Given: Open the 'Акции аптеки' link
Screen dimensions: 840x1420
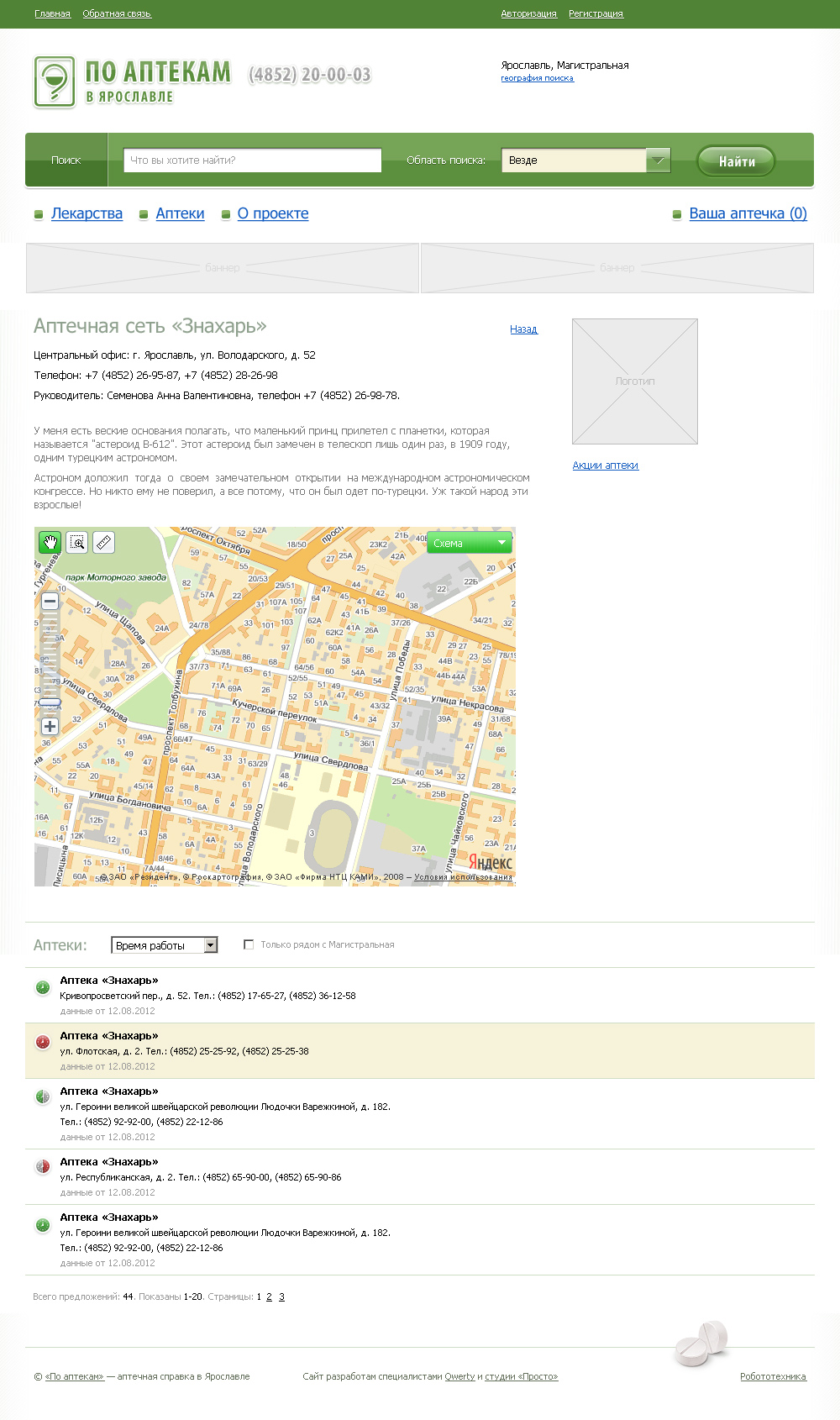Looking at the screenshot, I should 606,465.
